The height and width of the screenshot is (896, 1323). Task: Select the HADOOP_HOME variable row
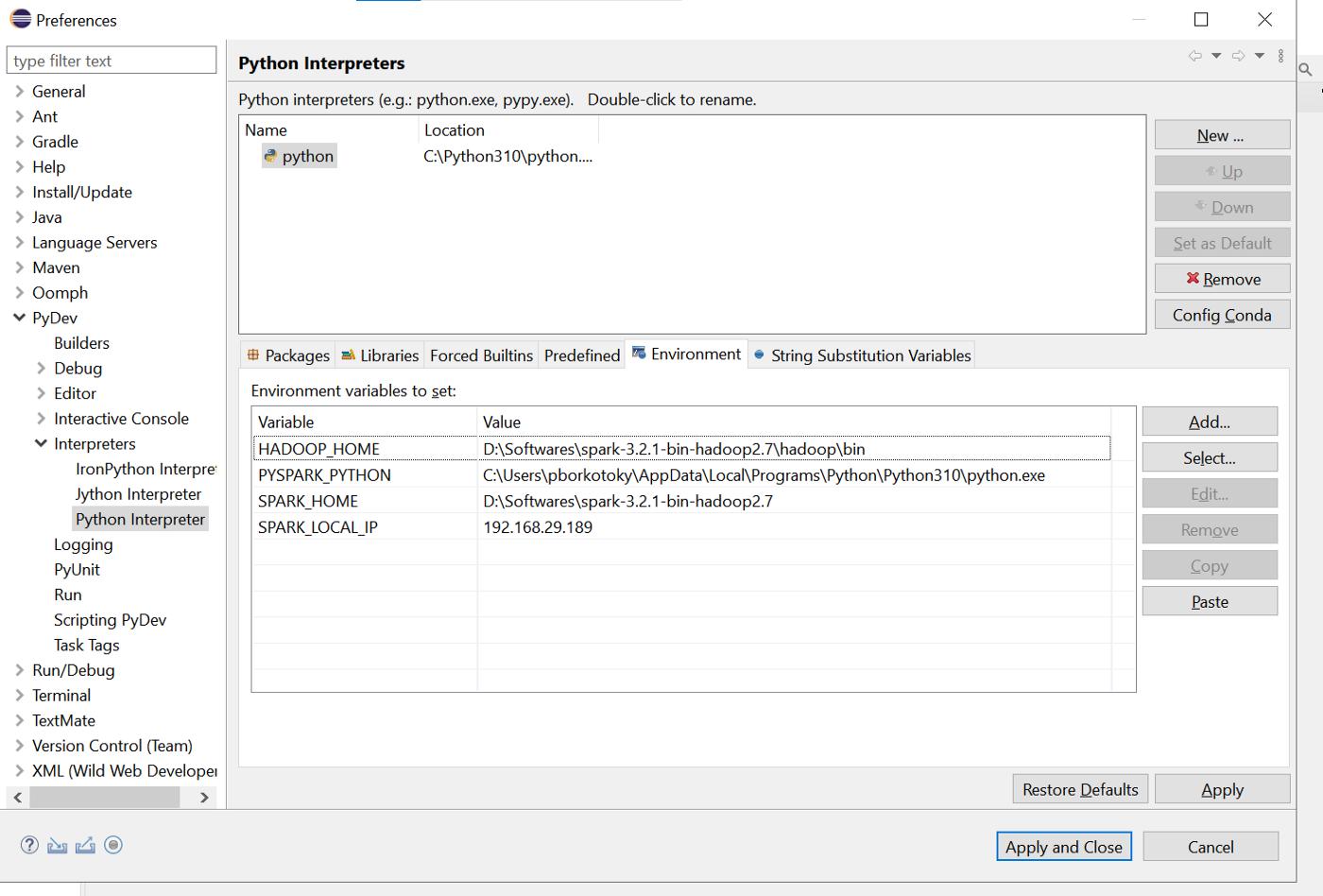(681, 449)
